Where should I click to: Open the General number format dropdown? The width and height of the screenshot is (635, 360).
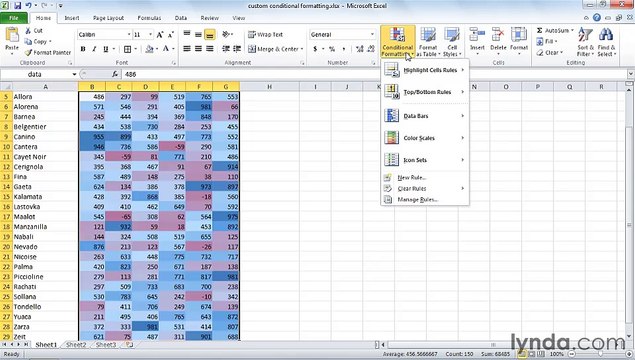click(372, 34)
